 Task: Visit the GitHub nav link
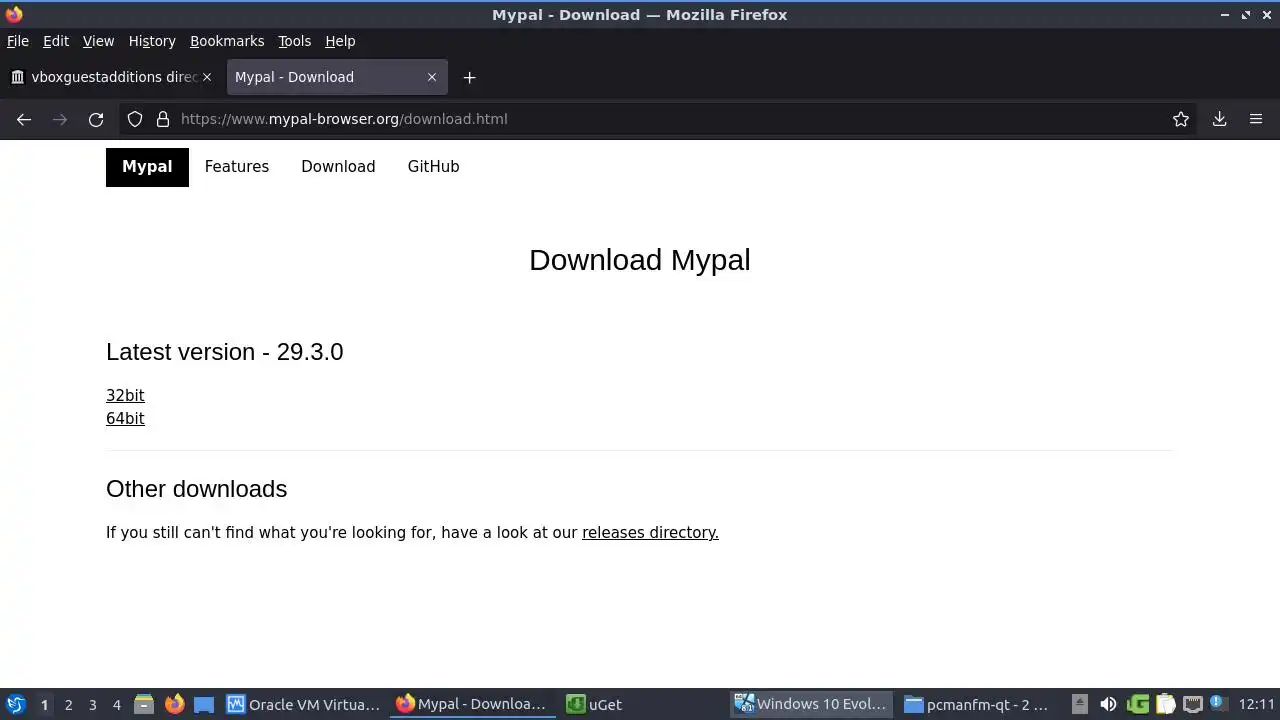coord(433,167)
